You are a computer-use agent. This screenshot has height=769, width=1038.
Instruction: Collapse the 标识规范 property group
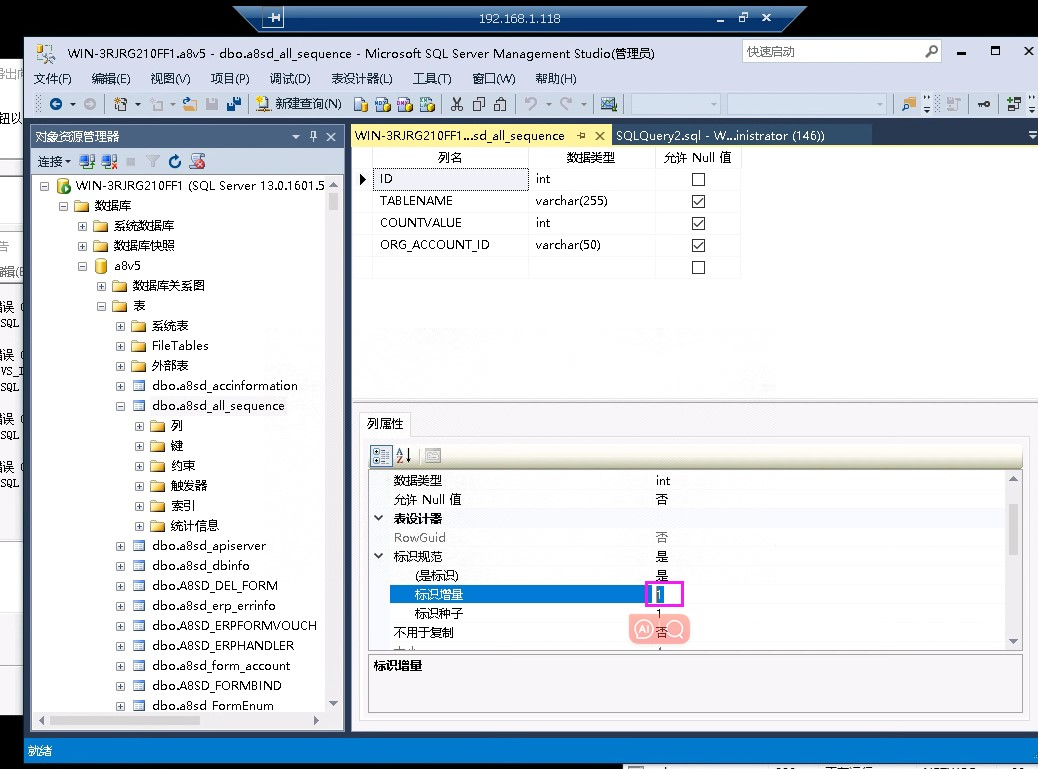click(x=378, y=557)
